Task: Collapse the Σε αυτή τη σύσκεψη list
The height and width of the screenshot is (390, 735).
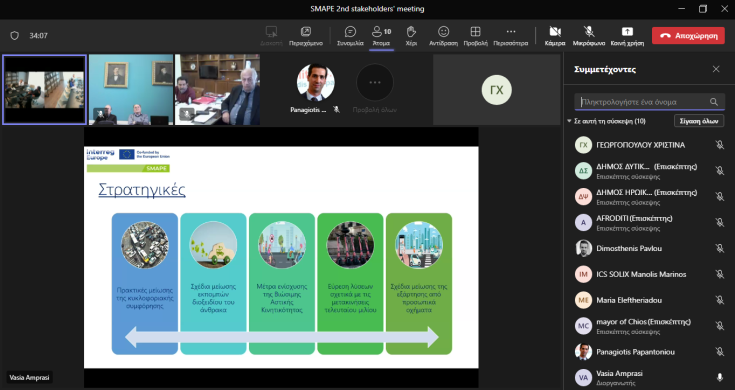Action: pos(569,121)
